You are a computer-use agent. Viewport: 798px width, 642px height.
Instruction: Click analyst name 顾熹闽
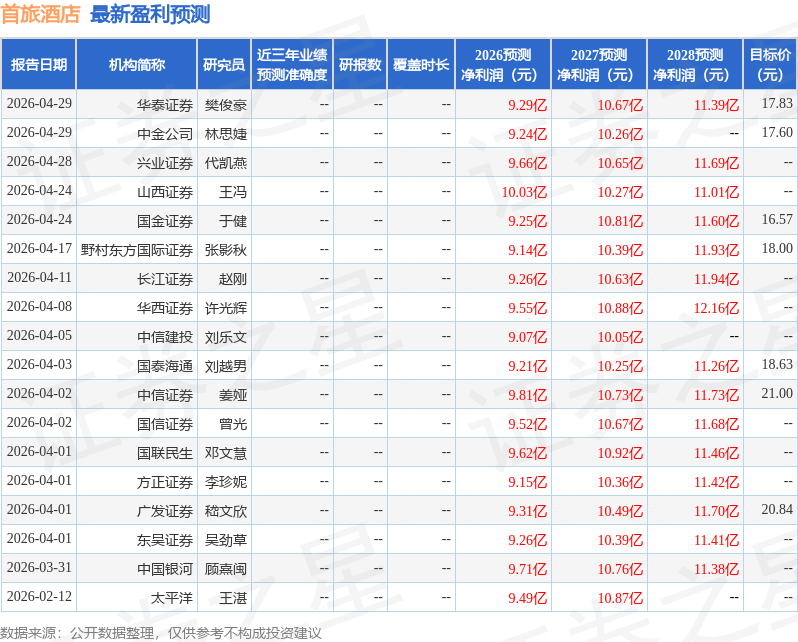pos(226,569)
